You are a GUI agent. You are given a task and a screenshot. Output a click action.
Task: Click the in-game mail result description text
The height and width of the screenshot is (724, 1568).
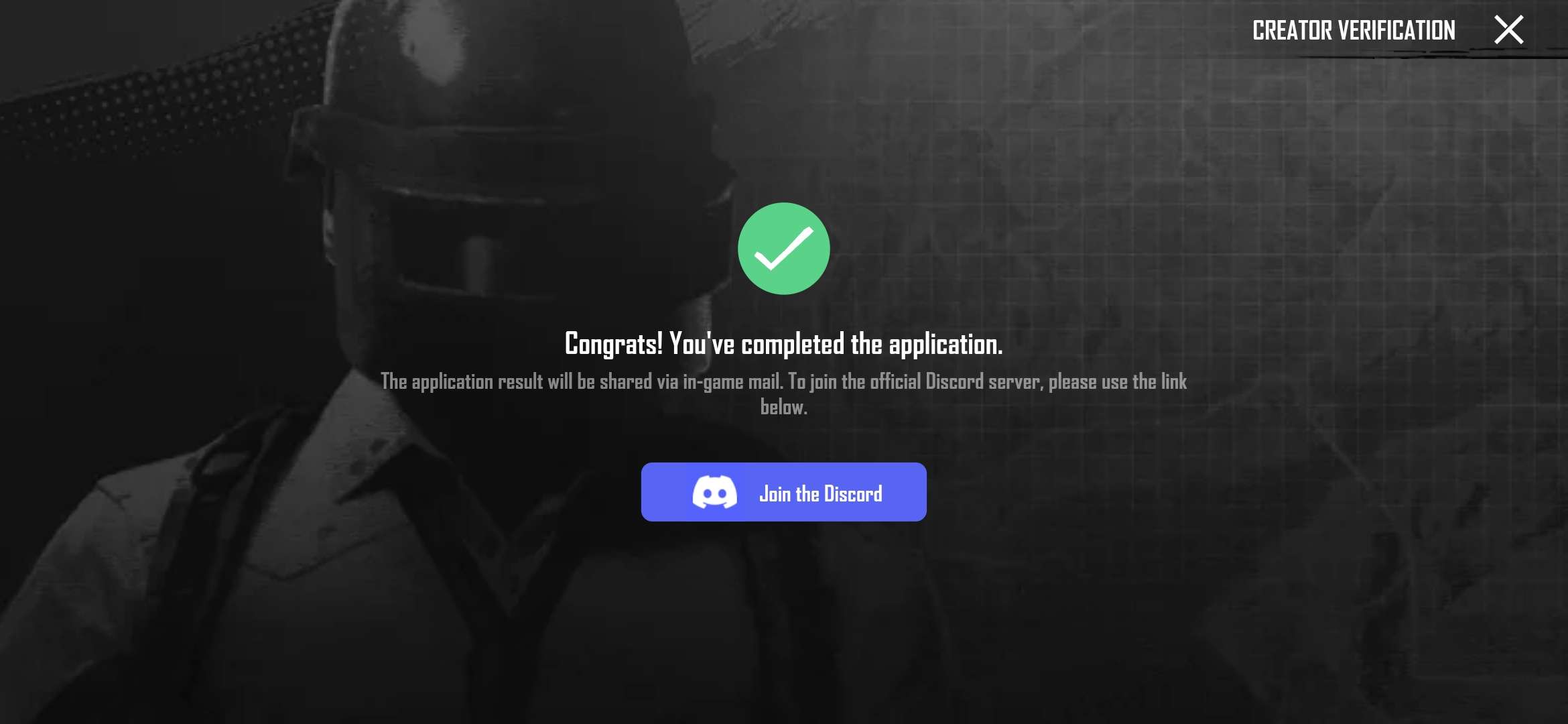783,394
